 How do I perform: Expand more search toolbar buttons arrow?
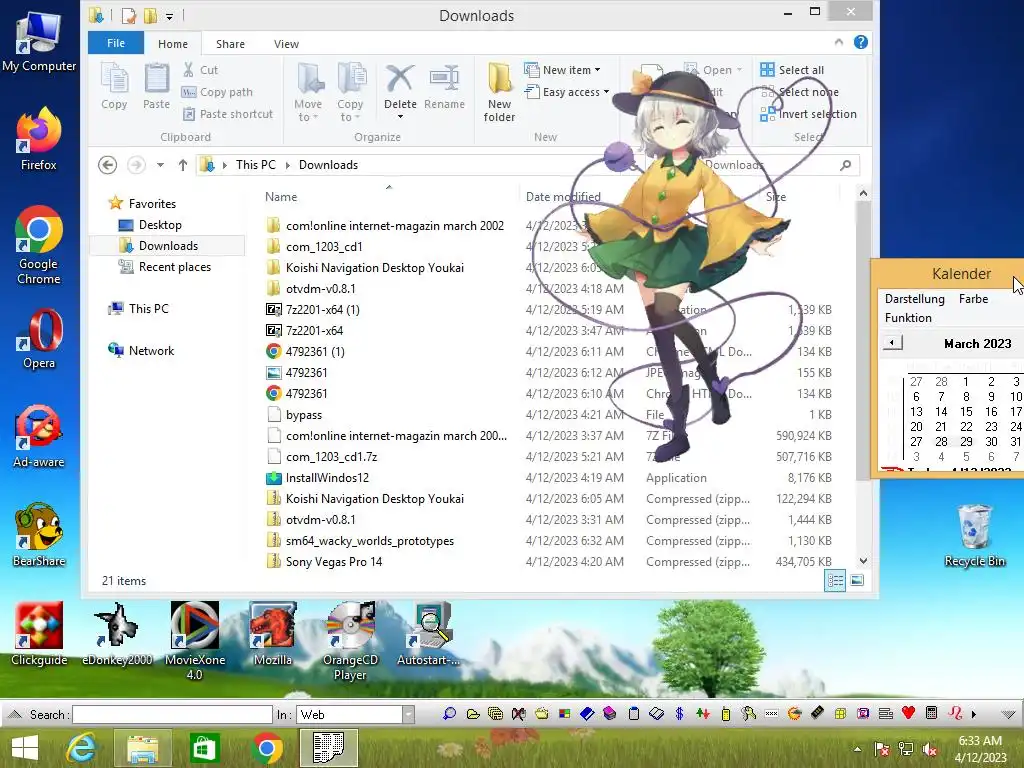(x=974, y=714)
